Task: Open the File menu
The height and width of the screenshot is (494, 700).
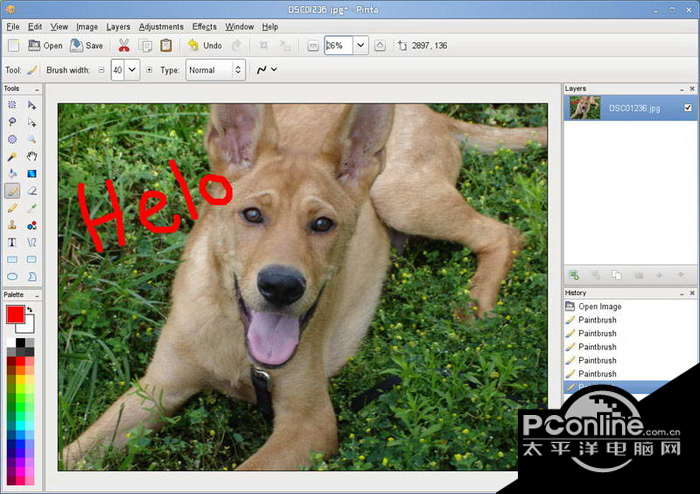Action: pyautogui.click(x=13, y=27)
